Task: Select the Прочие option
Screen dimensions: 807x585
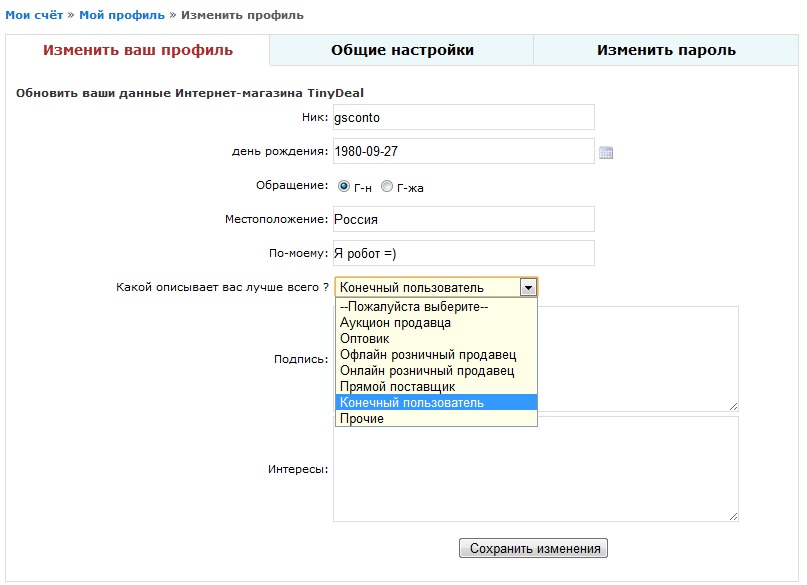Action: coord(362,419)
